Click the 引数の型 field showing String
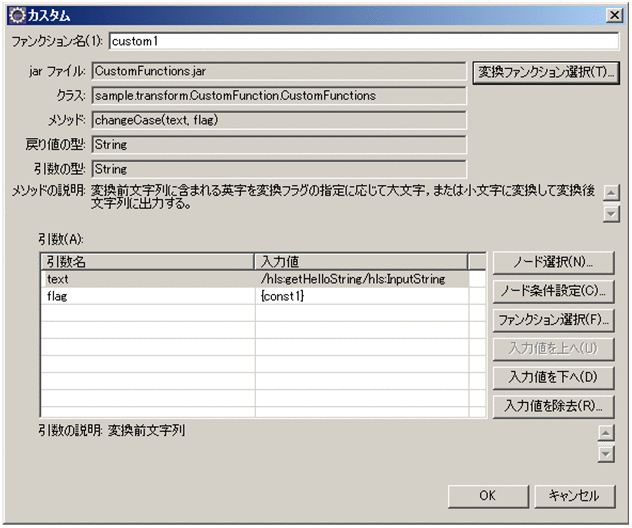632x528 pixels. pos(279,169)
